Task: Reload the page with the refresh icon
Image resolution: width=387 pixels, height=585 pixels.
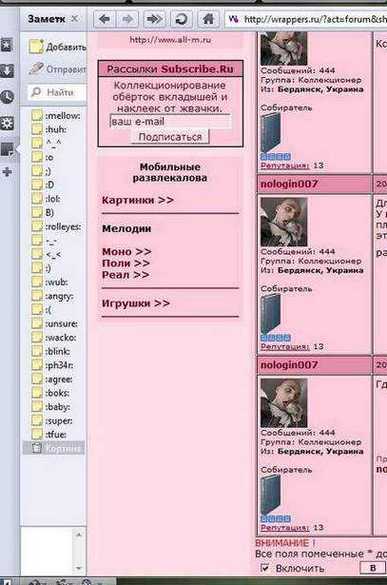Action: 181,19
